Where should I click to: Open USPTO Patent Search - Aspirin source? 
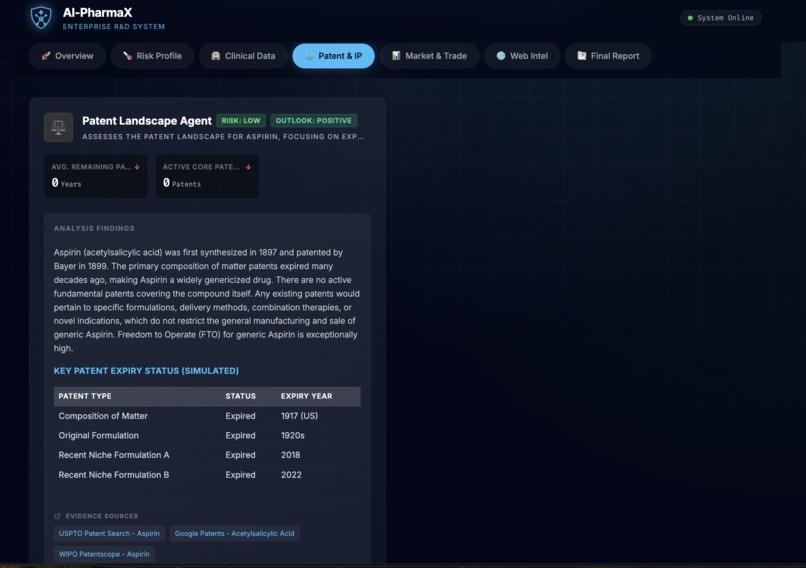click(109, 534)
